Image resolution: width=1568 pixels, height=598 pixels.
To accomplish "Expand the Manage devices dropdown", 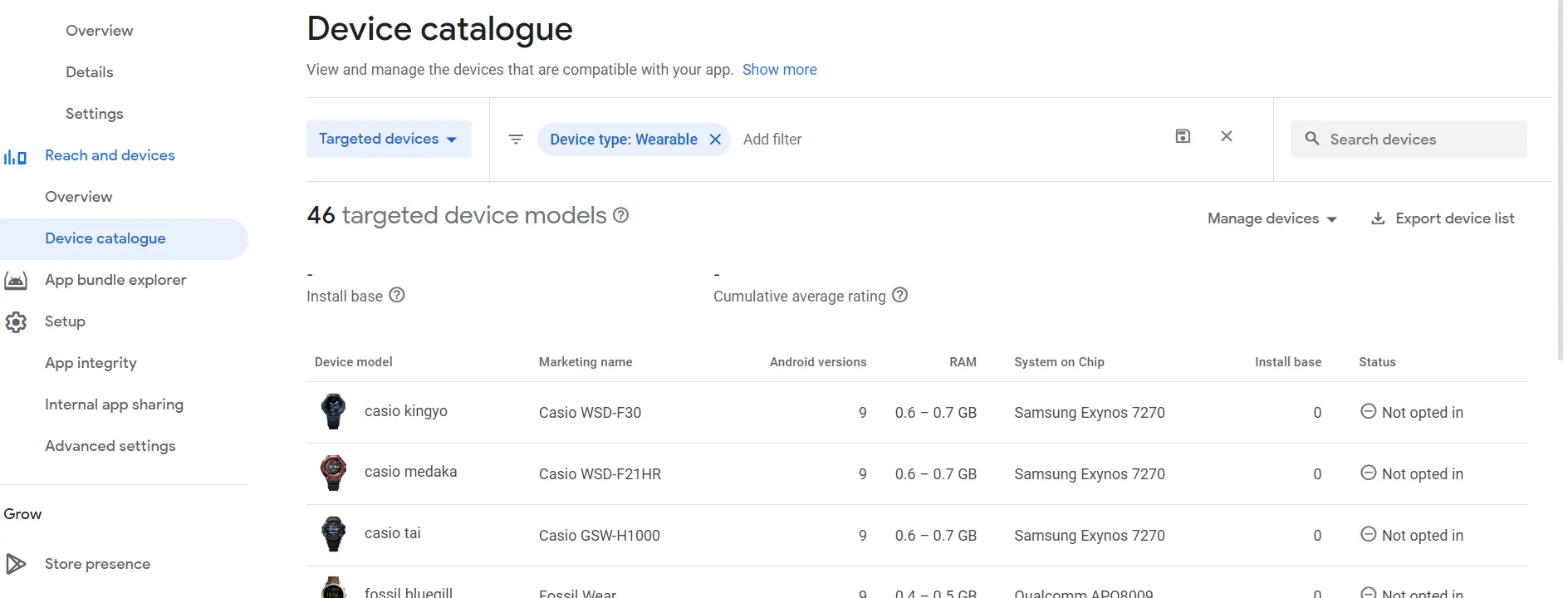I will (1272, 218).
